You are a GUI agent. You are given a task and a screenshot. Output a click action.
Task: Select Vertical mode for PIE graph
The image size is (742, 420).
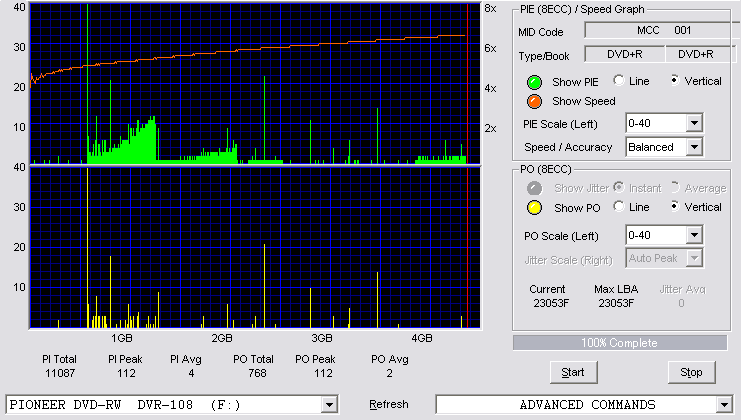(x=675, y=80)
